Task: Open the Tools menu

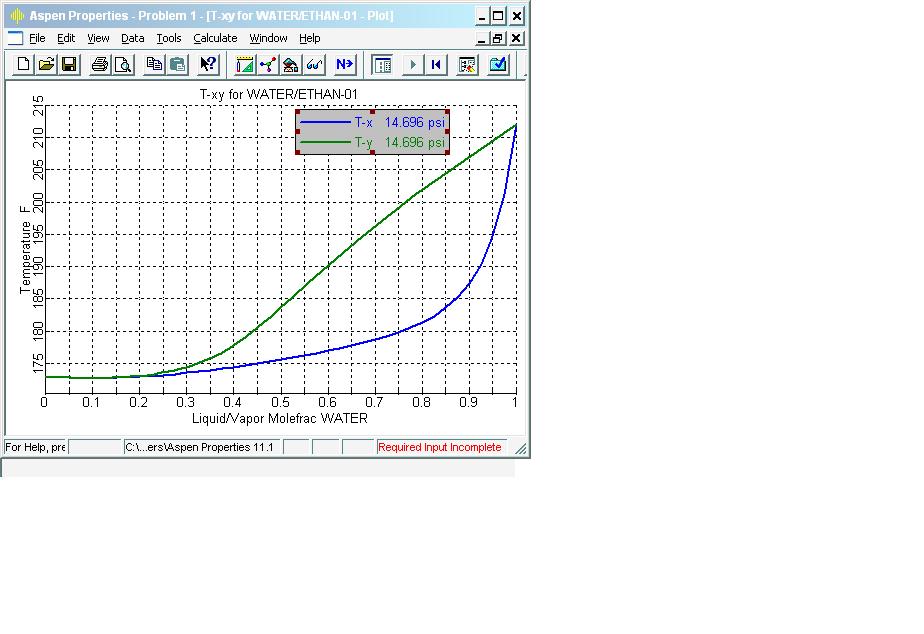Action: [169, 38]
